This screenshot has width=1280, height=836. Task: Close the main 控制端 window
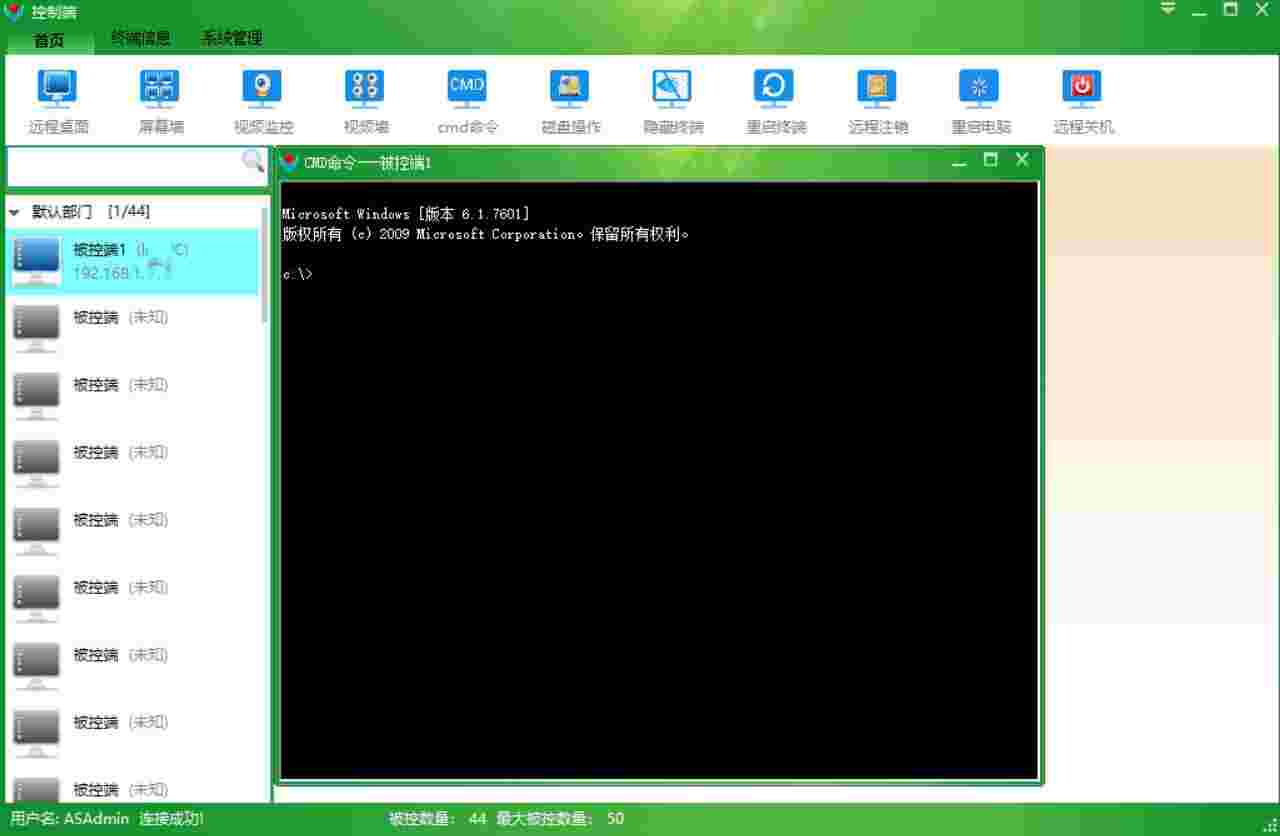1262,9
